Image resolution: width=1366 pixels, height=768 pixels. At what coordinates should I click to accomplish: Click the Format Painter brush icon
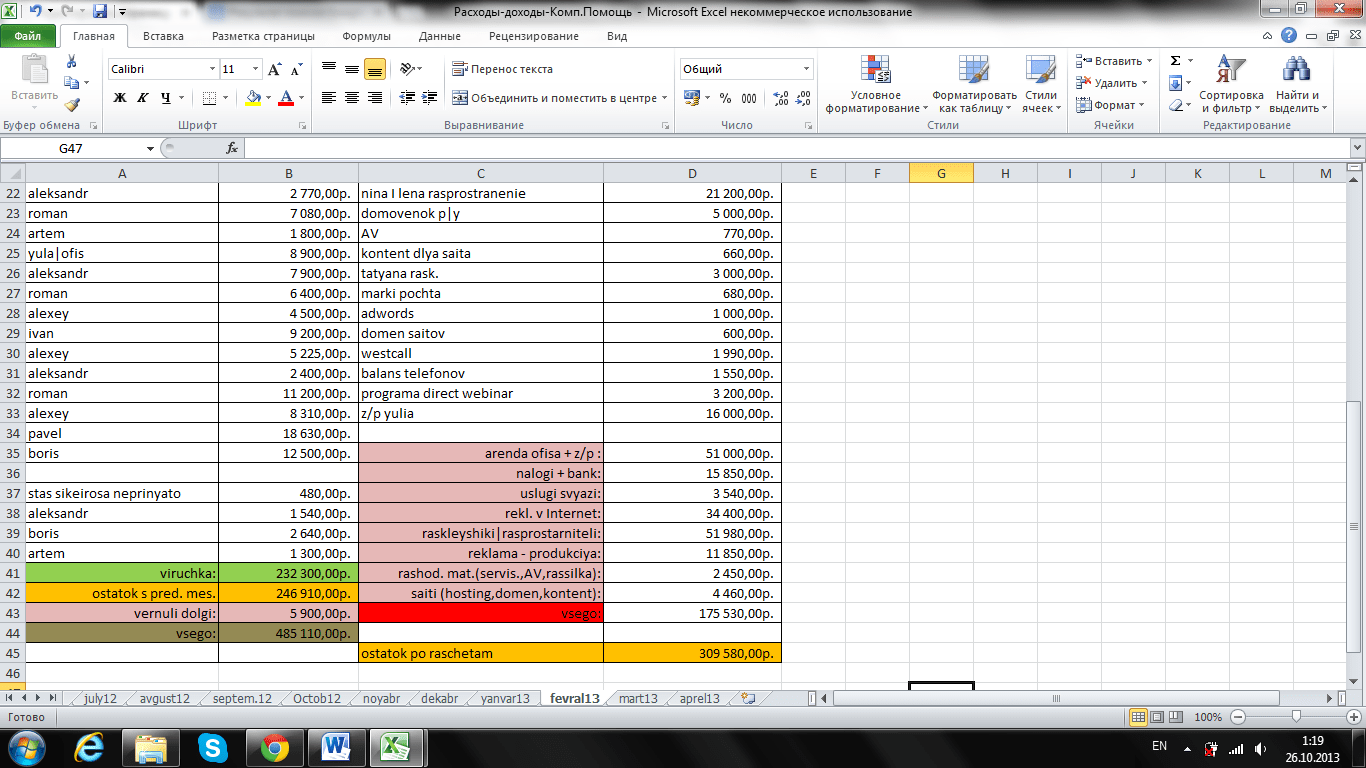tap(71, 104)
